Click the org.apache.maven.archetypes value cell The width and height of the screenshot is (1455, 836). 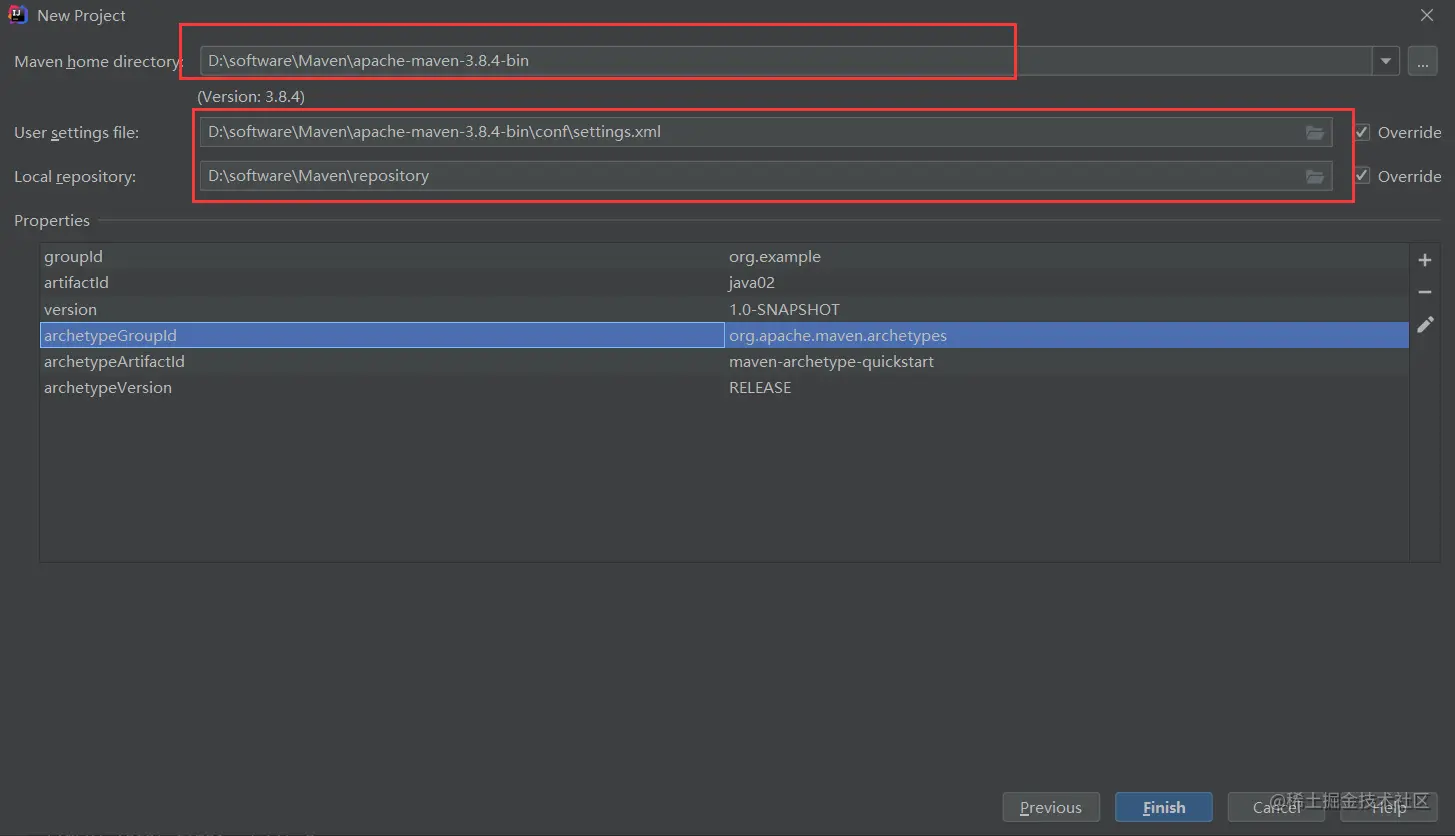pos(1068,336)
